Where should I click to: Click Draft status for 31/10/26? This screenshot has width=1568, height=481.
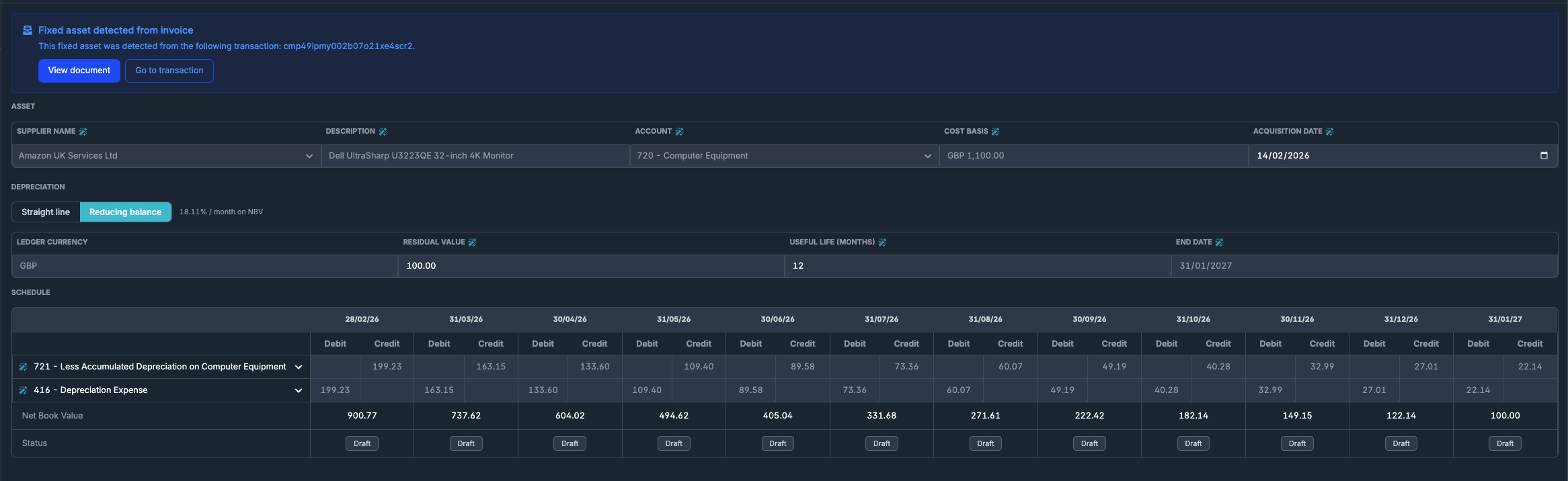coord(1193,443)
